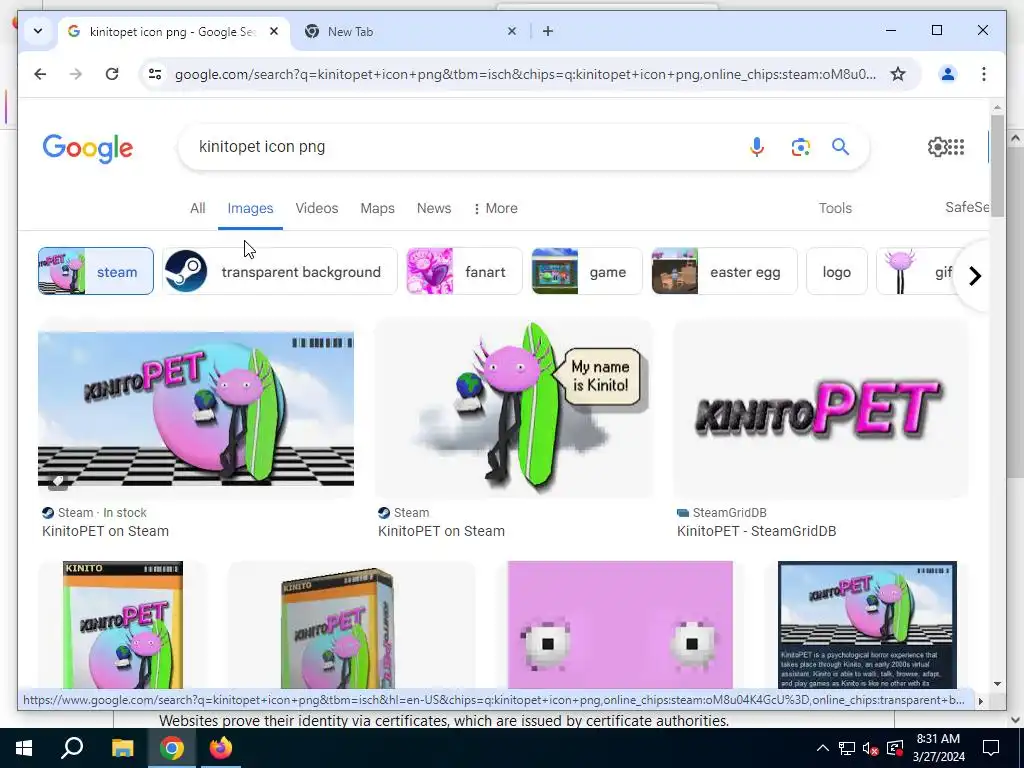Start voice search with microphone
The width and height of the screenshot is (1024, 768).
(x=756, y=147)
